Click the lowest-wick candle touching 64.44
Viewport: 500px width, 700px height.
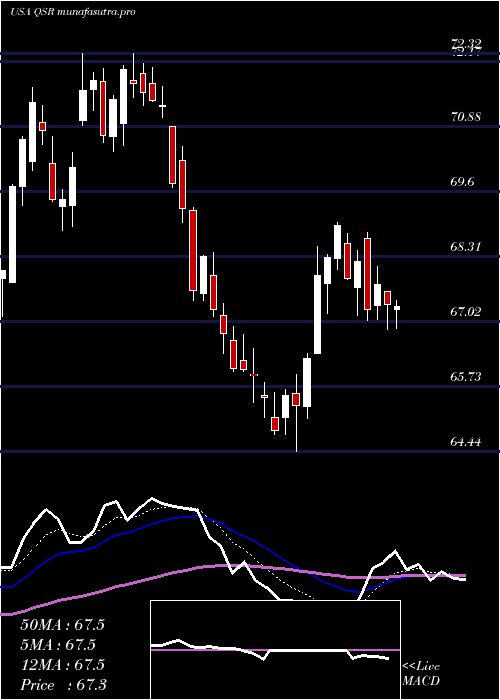click(x=296, y=412)
